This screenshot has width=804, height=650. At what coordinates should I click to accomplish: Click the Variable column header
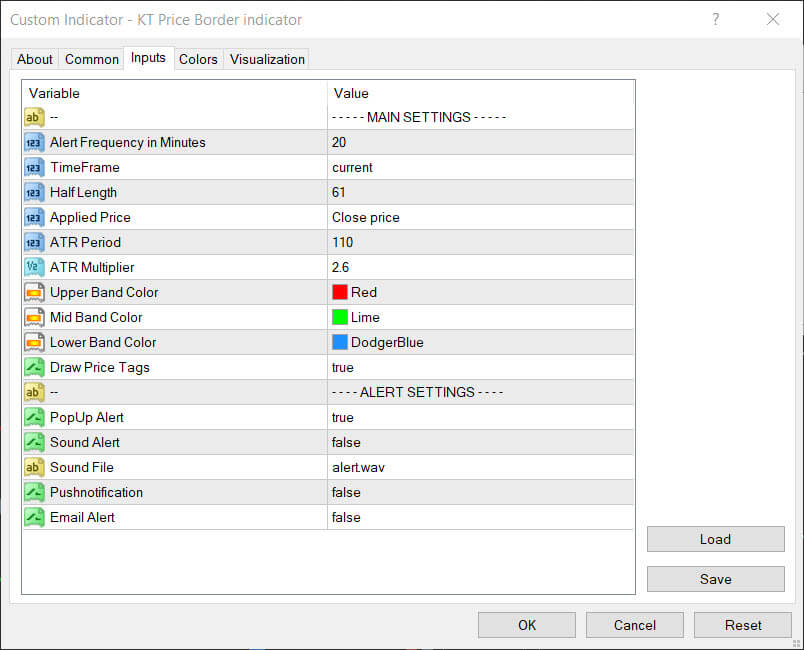coord(54,93)
